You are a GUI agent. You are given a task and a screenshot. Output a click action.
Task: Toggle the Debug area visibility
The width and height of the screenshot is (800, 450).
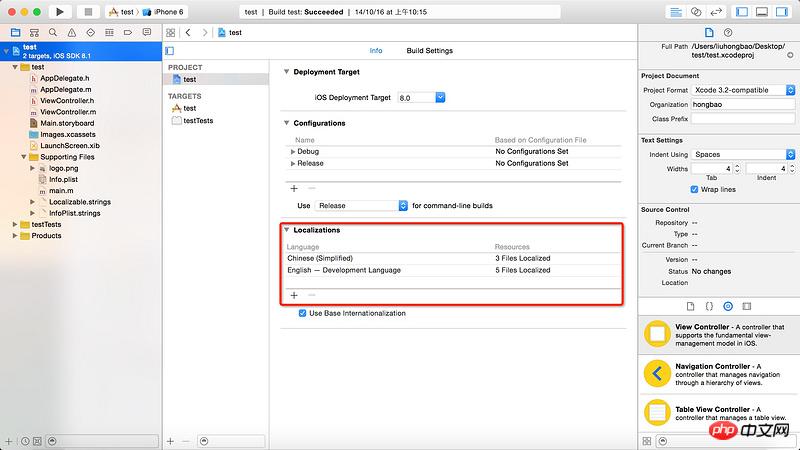[x=762, y=12]
